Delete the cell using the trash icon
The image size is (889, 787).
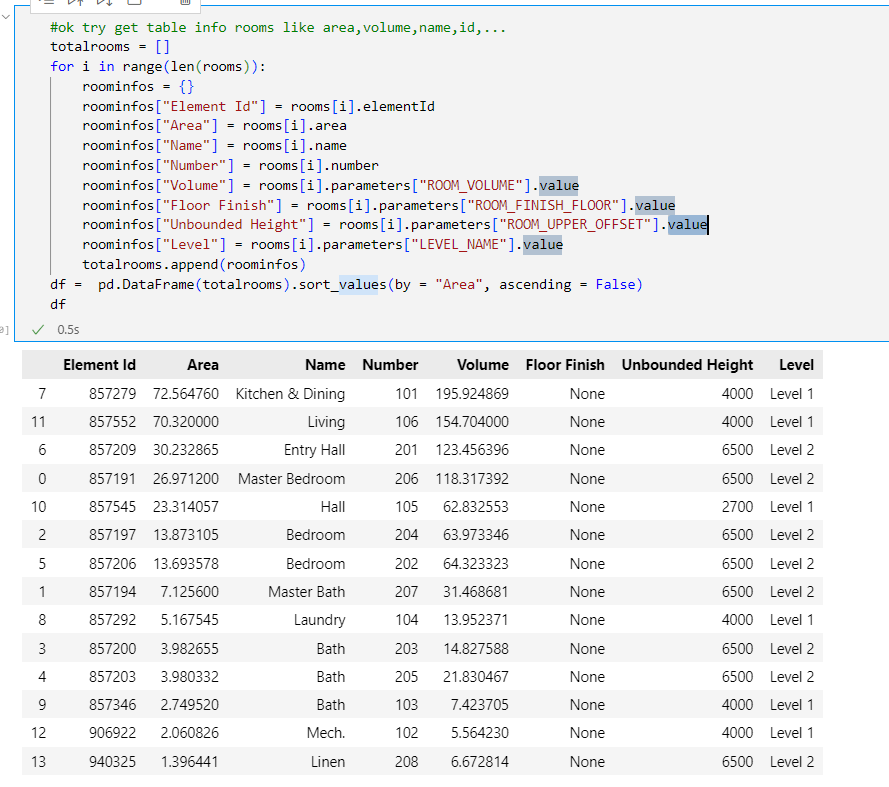(185, 3)
